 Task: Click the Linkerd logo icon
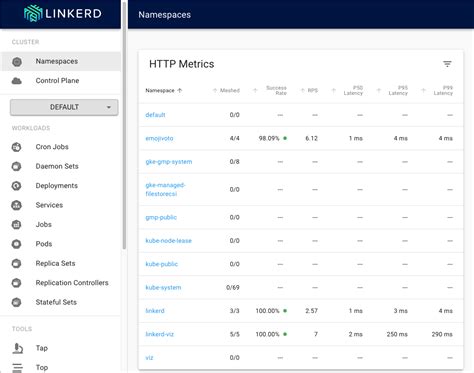point(33,14)
